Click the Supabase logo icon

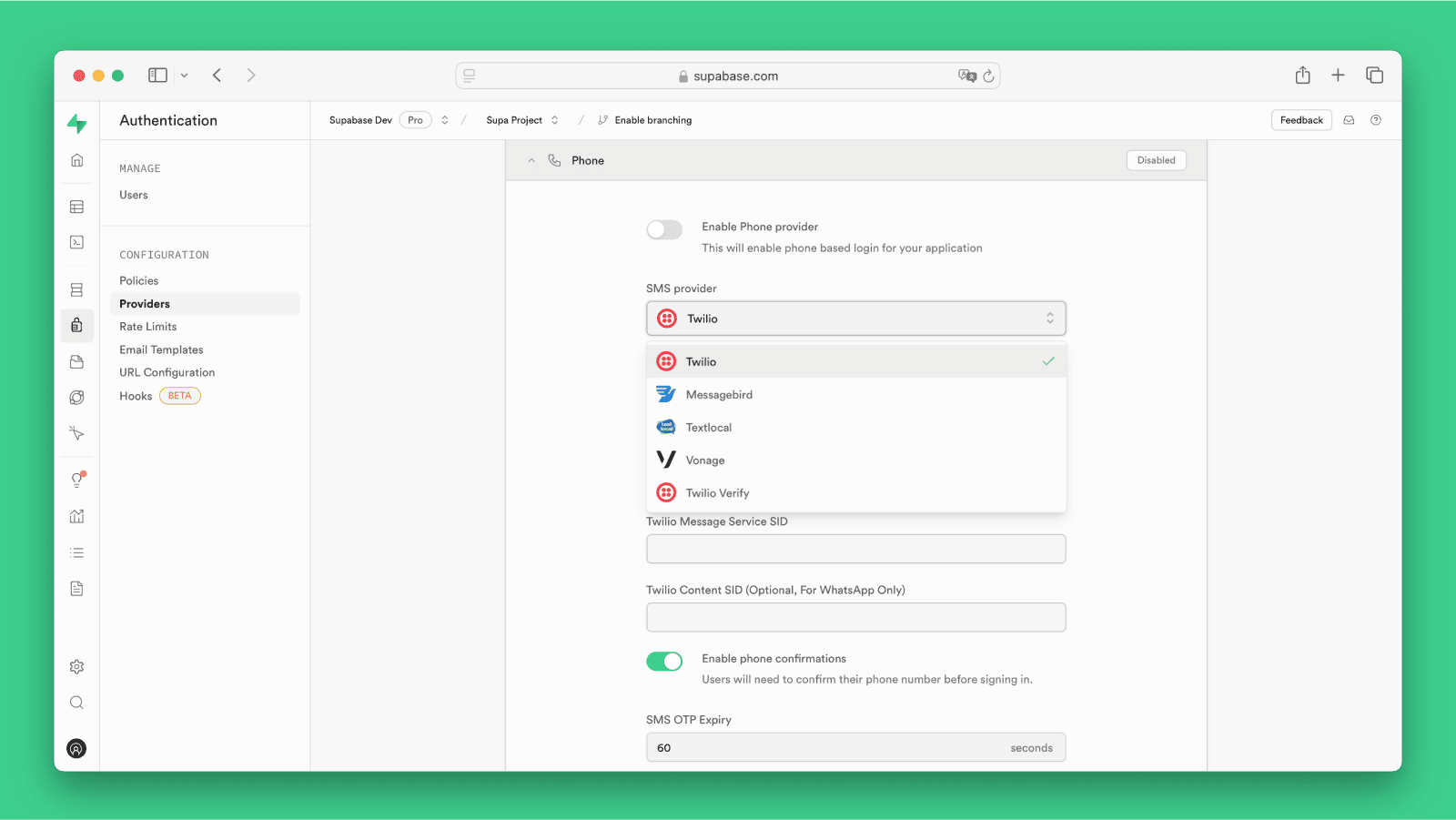[77, 124]
